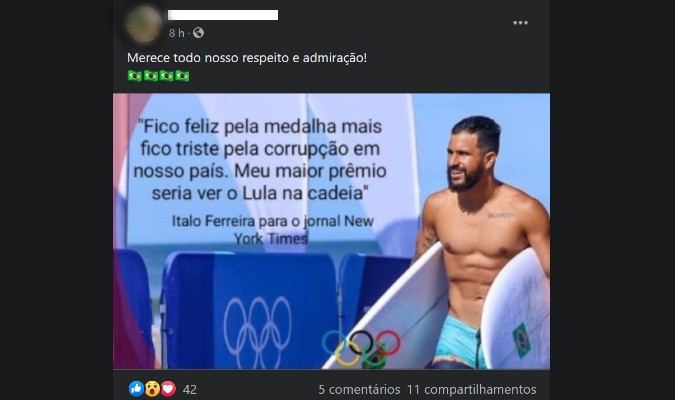Click the quote text inside the photo

pyautogui.click(x=260, y=160)
